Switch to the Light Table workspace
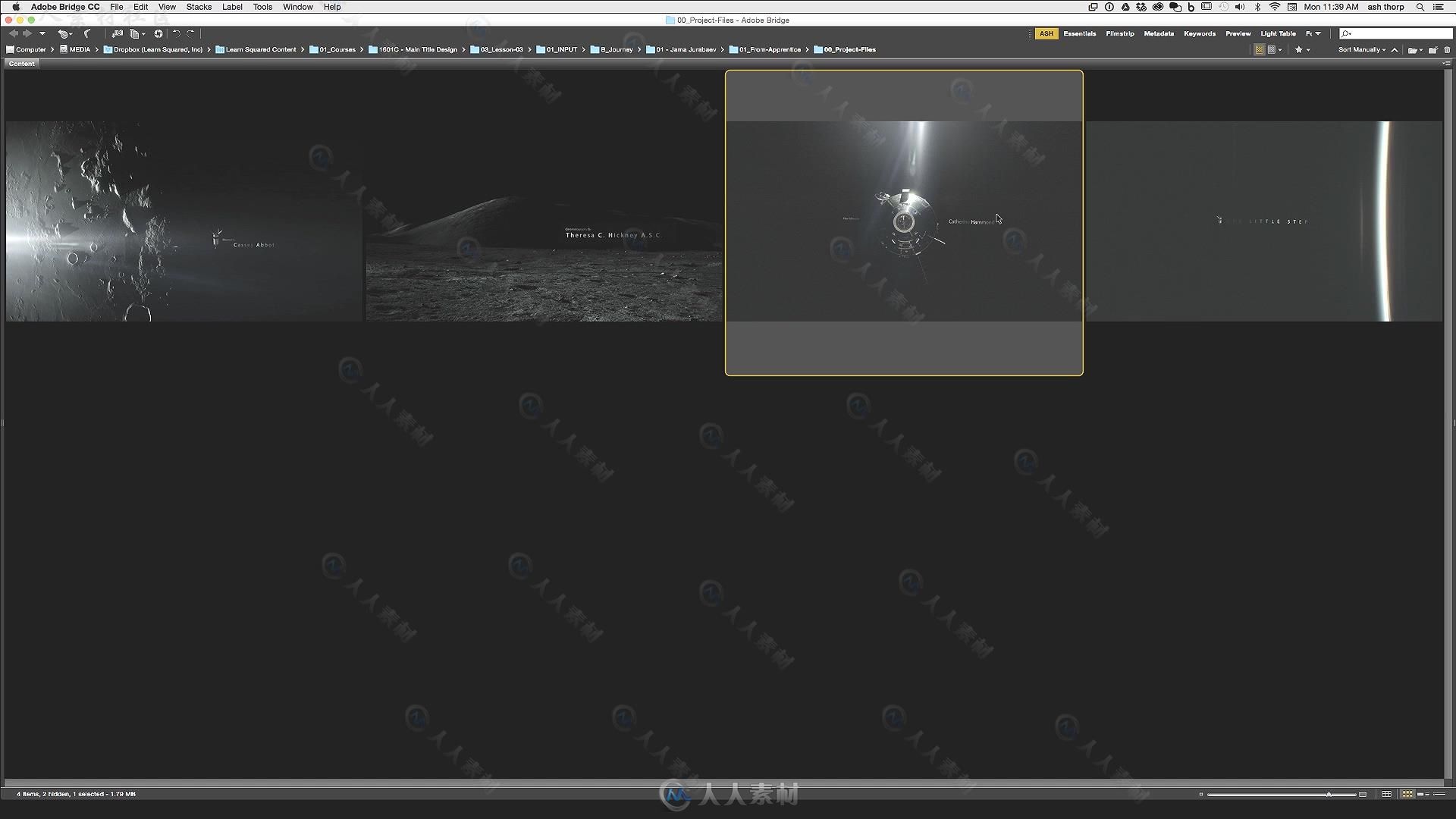 (1278, 33)
